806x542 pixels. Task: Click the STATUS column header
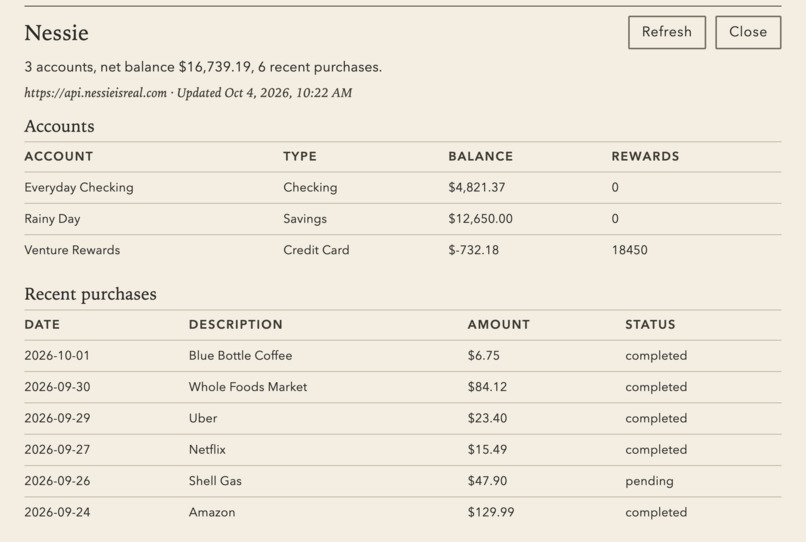[x=650, y=324]
